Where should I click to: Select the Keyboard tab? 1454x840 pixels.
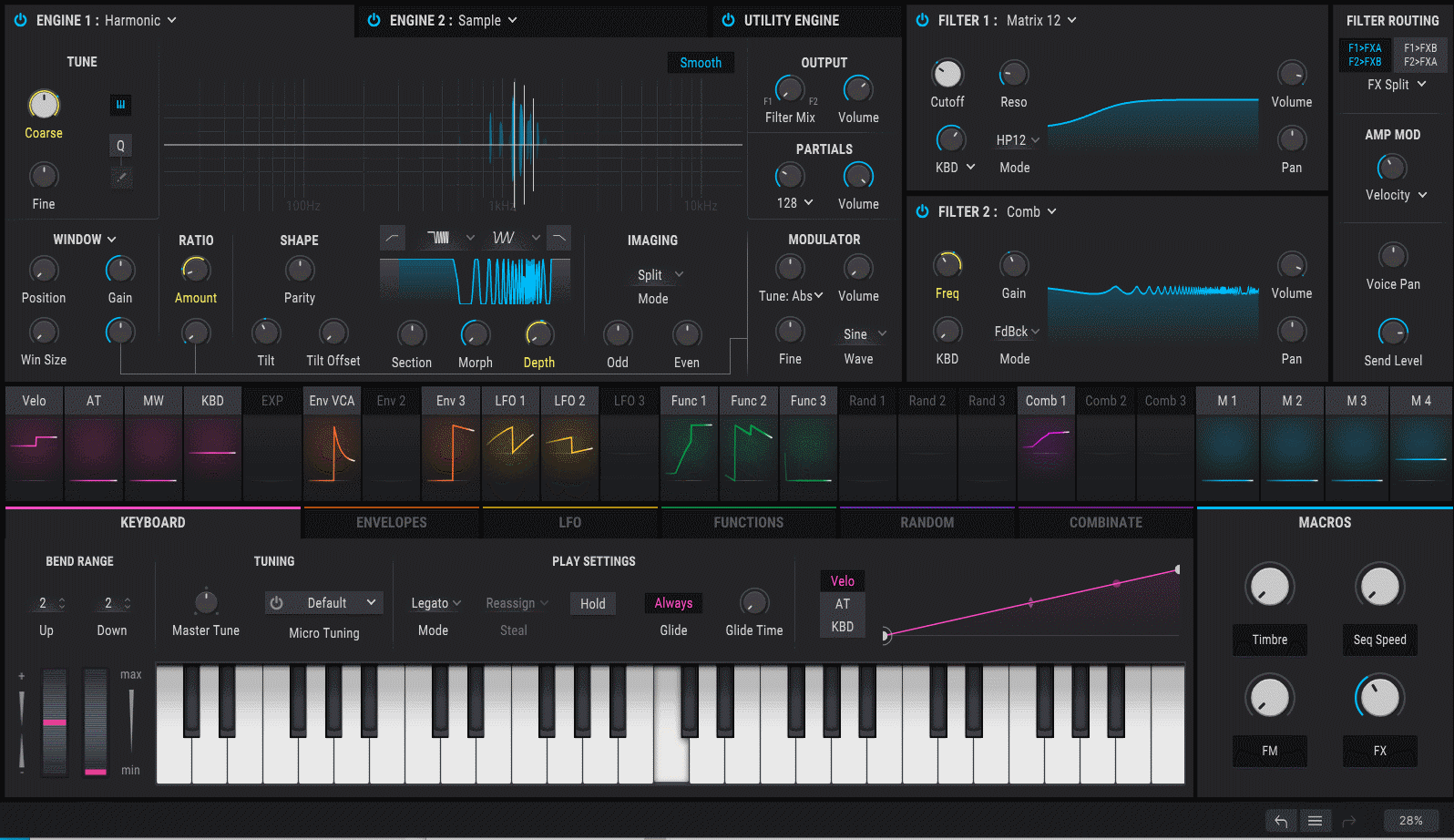point(153,522)
